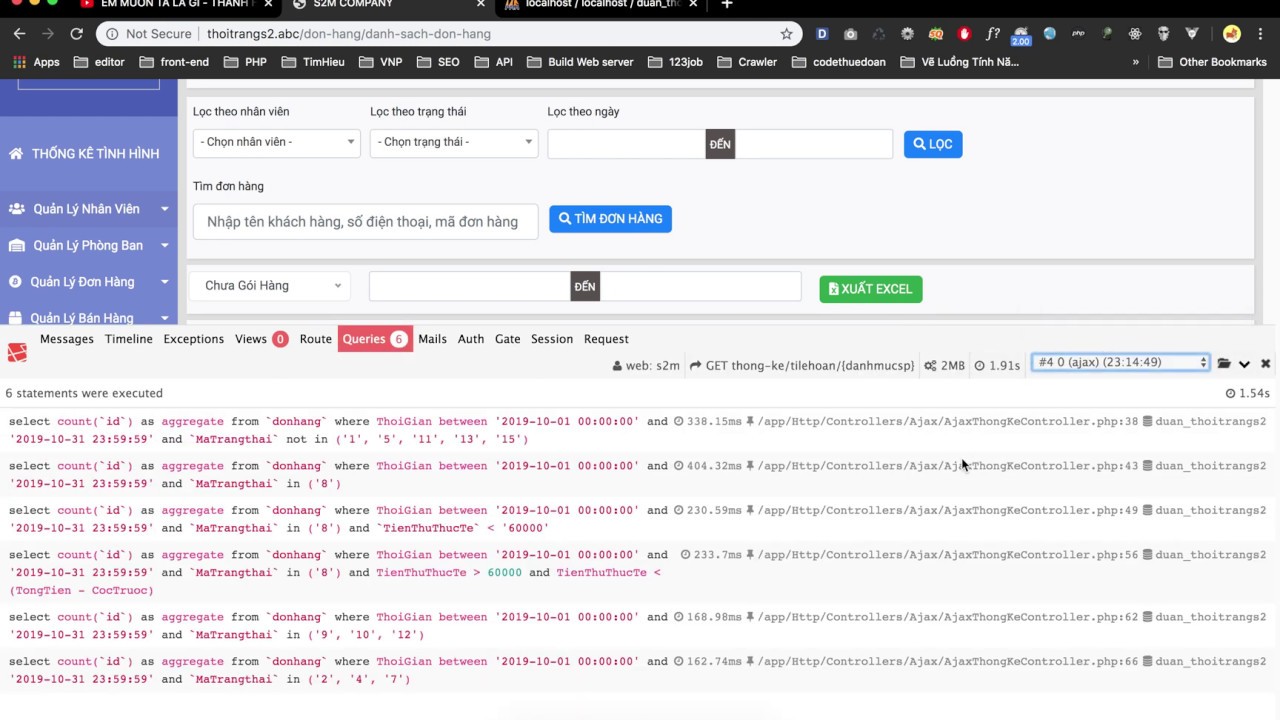Minimize debugbar with the chevron-down icon

pyautogui.click(x=1244, y=364)
